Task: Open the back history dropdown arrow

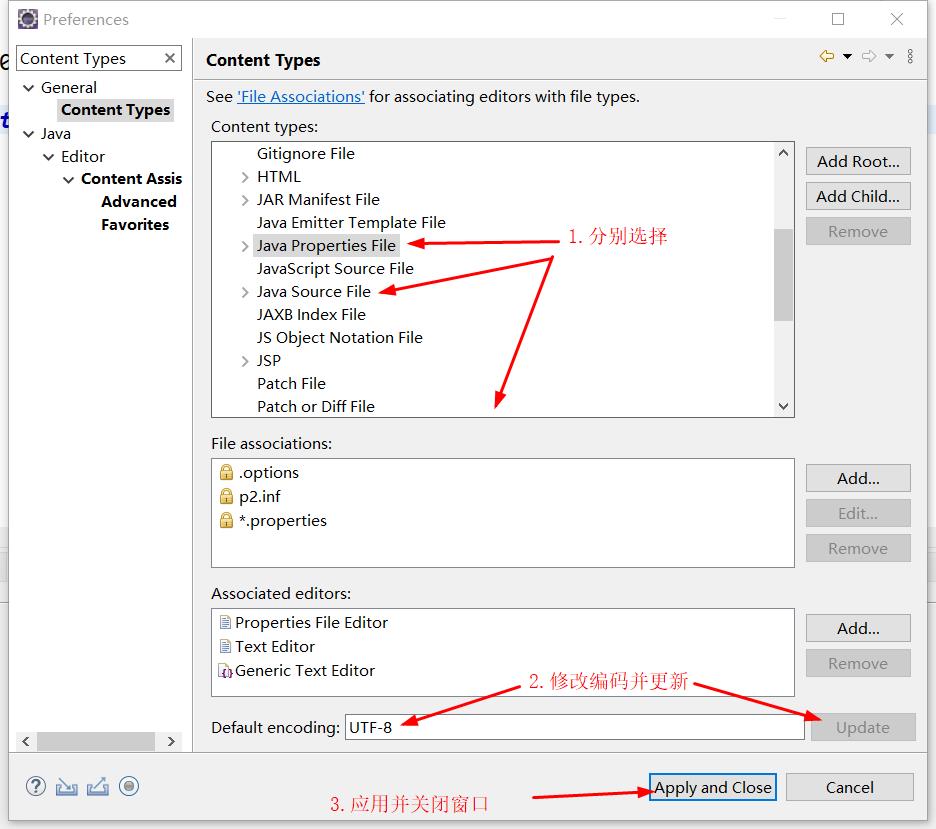Action: click(x=847, y=56)
